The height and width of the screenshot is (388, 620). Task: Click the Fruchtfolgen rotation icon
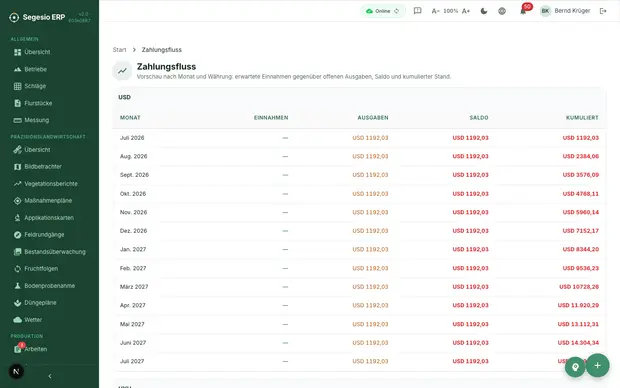(17, 269)
